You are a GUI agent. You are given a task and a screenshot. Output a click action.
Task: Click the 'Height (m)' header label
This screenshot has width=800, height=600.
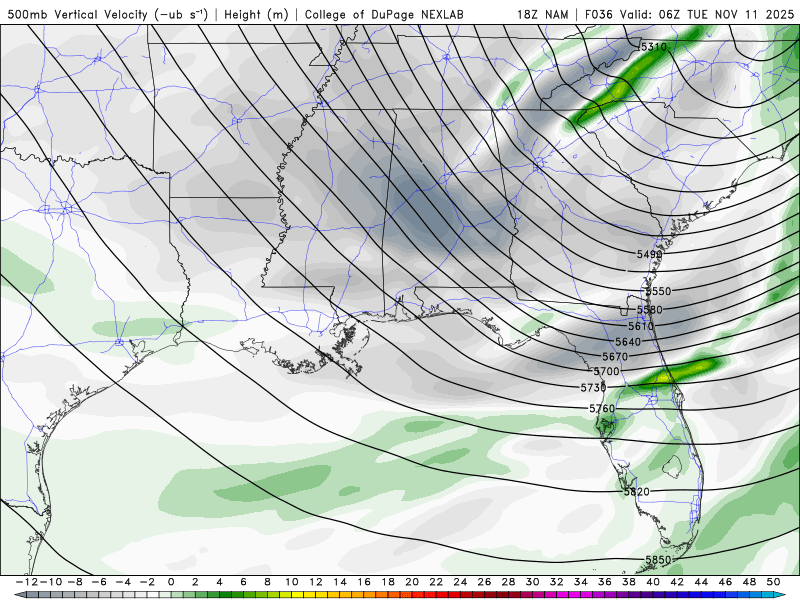point(257,14)
